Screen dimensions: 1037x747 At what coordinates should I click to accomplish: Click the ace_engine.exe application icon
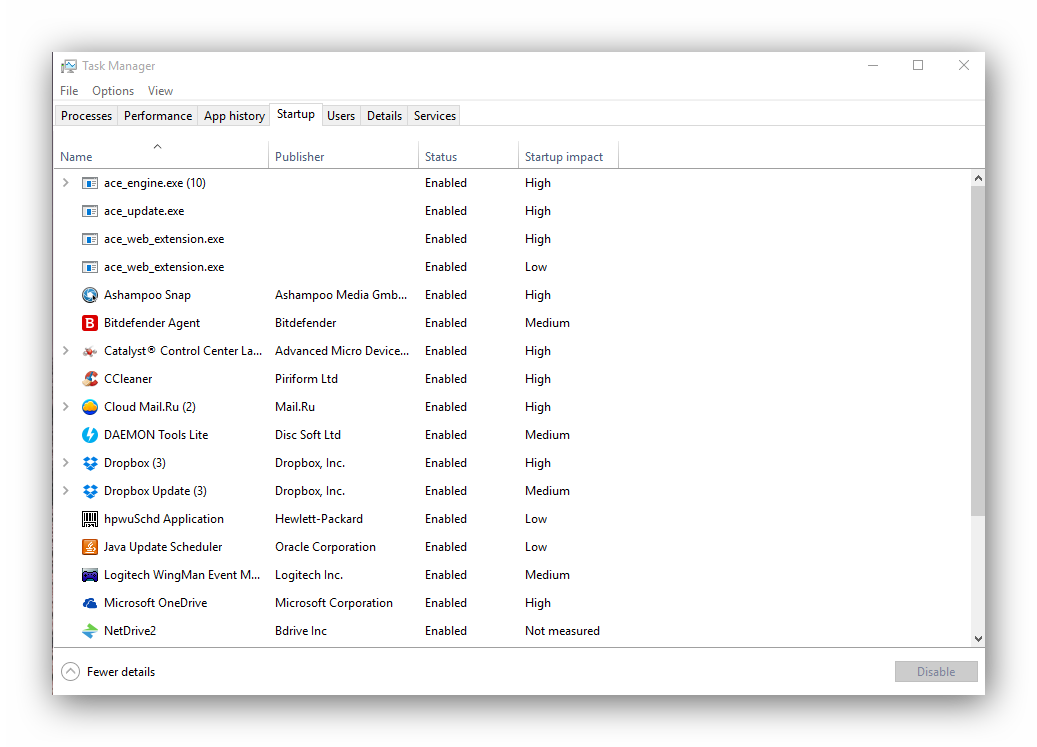90,183
